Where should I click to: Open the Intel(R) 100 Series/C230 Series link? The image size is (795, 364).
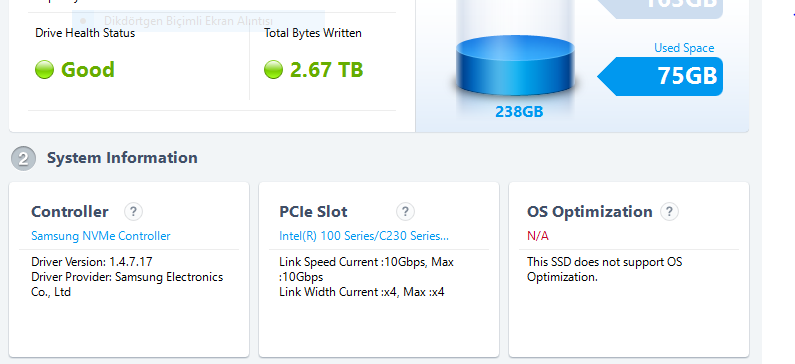(364, 236)
